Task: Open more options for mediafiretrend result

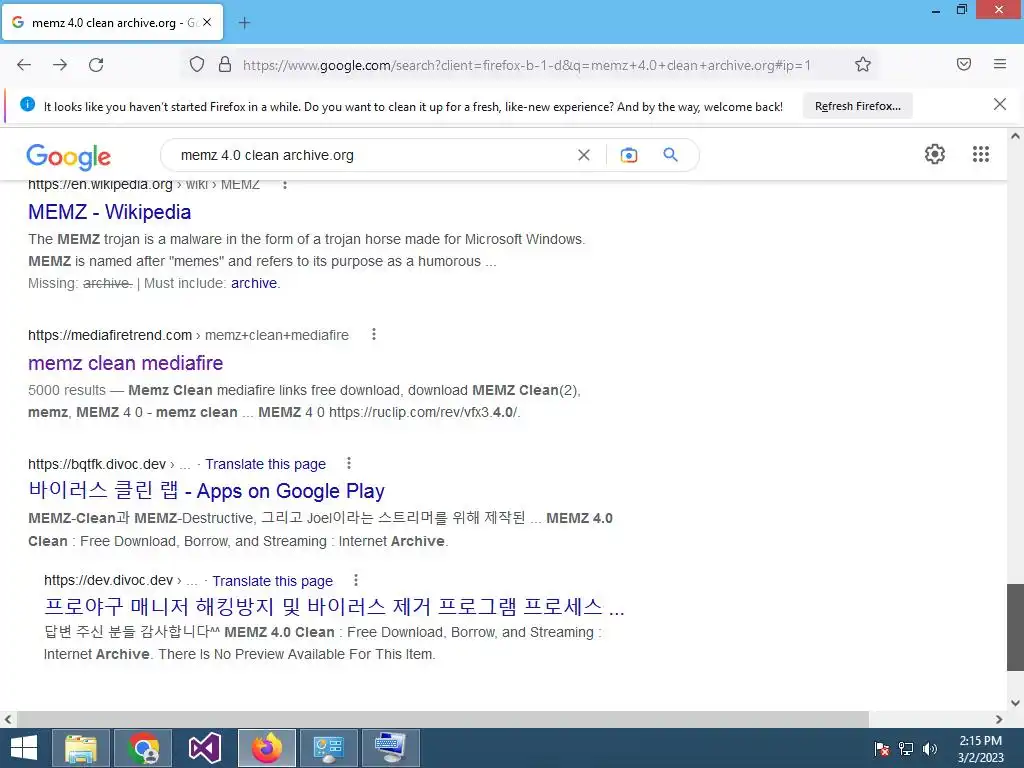Action: (x=374, y=334)
